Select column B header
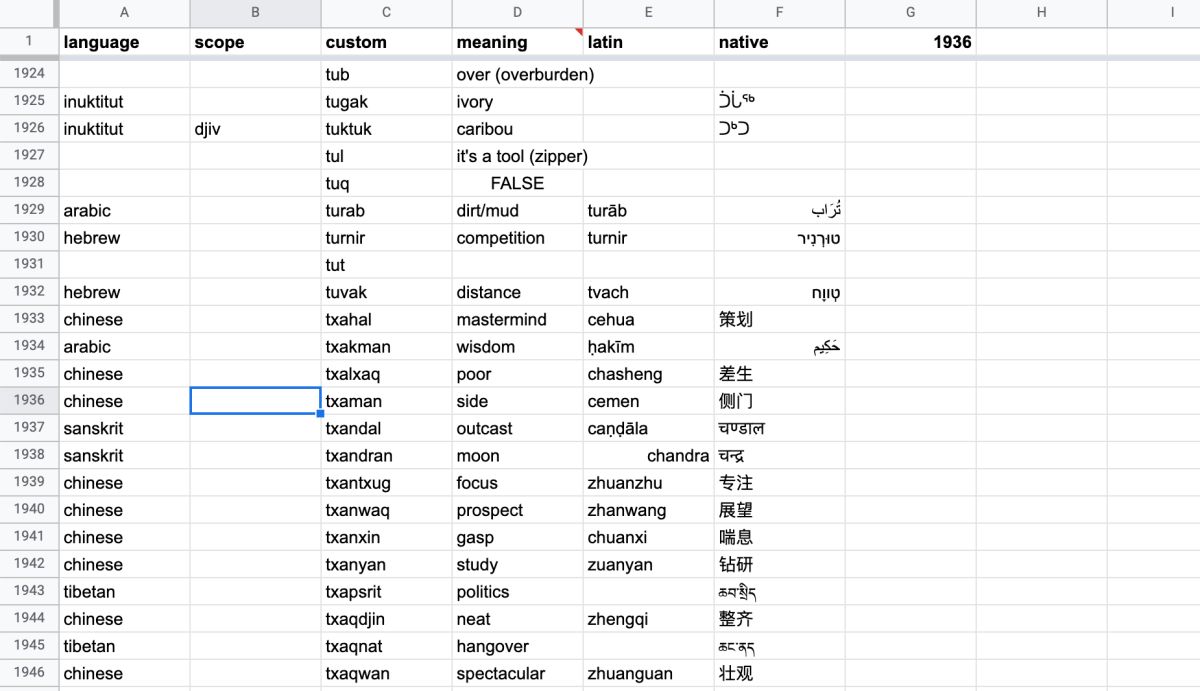The image size is (1200, 691). pos(255,13)
